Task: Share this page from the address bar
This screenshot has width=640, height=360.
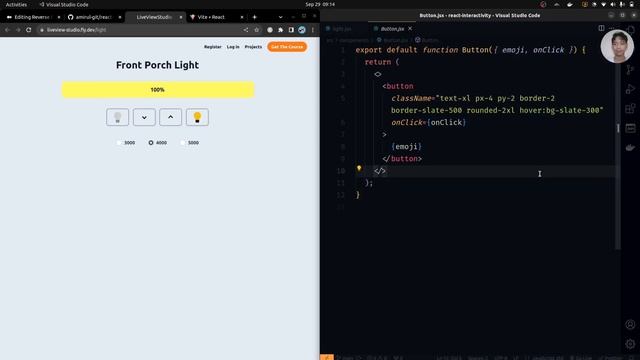Action: pyautogui.click(x=246, y=30)
